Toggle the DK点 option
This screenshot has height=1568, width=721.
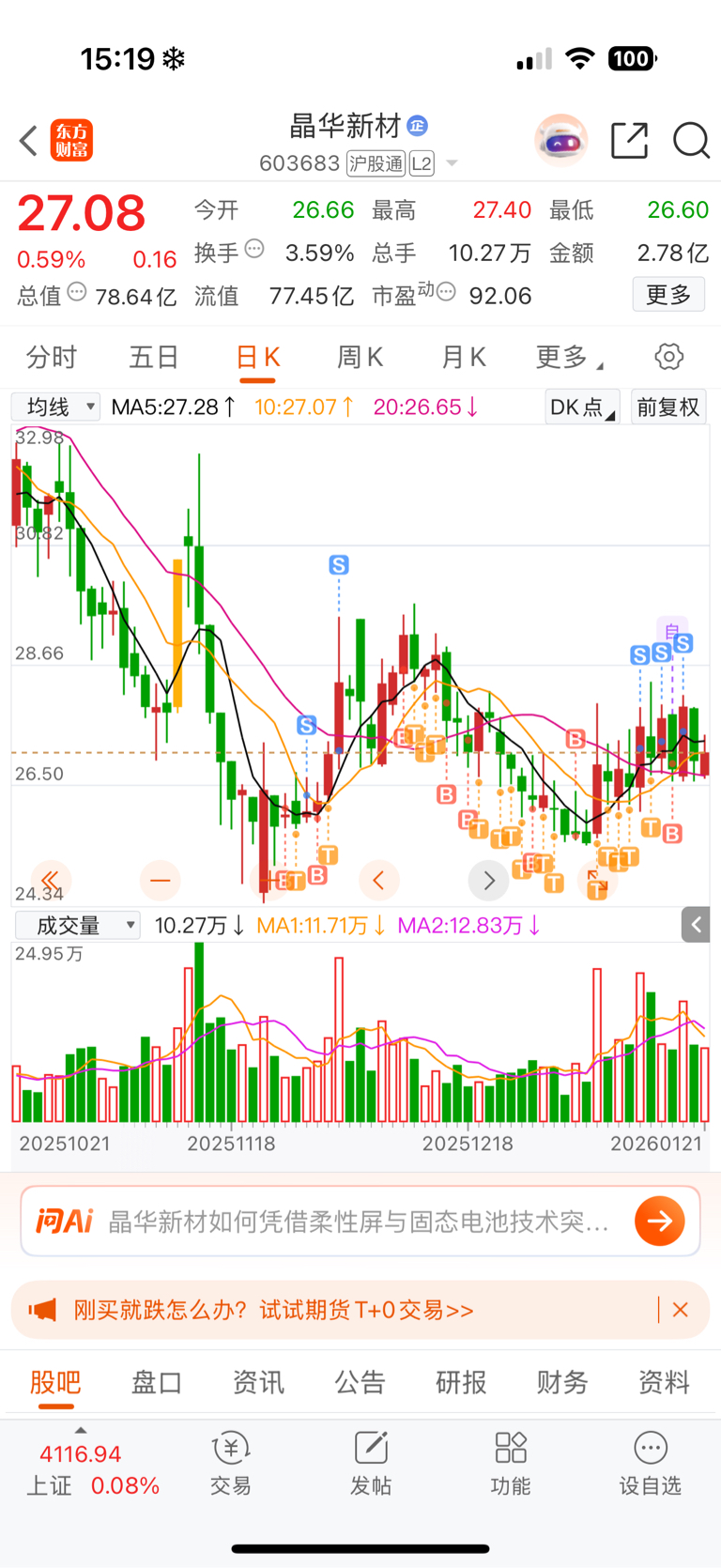point(582,407)
